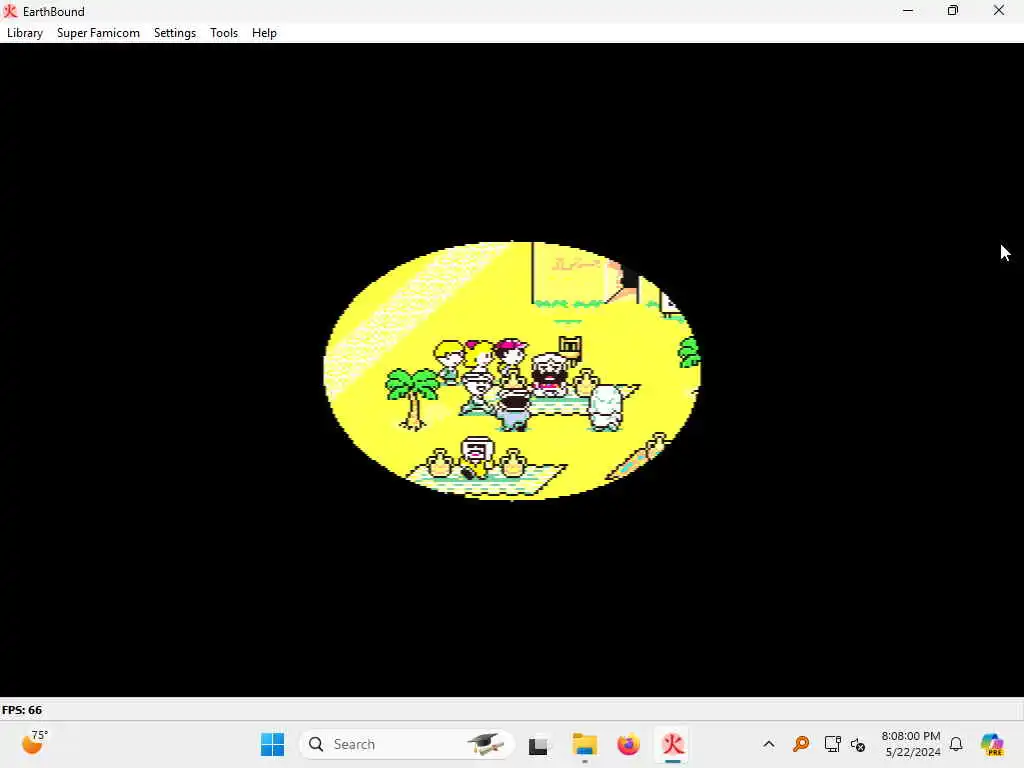Image resolution: width=1024 pixels, height=768 pixels.
Task: Click the bearded merchant in the game
Action: [x=549, y=374]
